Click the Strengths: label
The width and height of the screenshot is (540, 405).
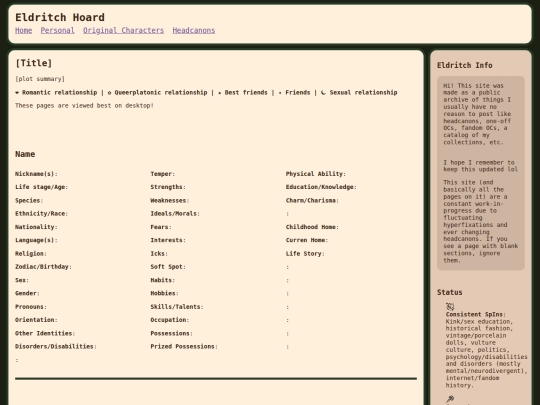pos(168,187)
